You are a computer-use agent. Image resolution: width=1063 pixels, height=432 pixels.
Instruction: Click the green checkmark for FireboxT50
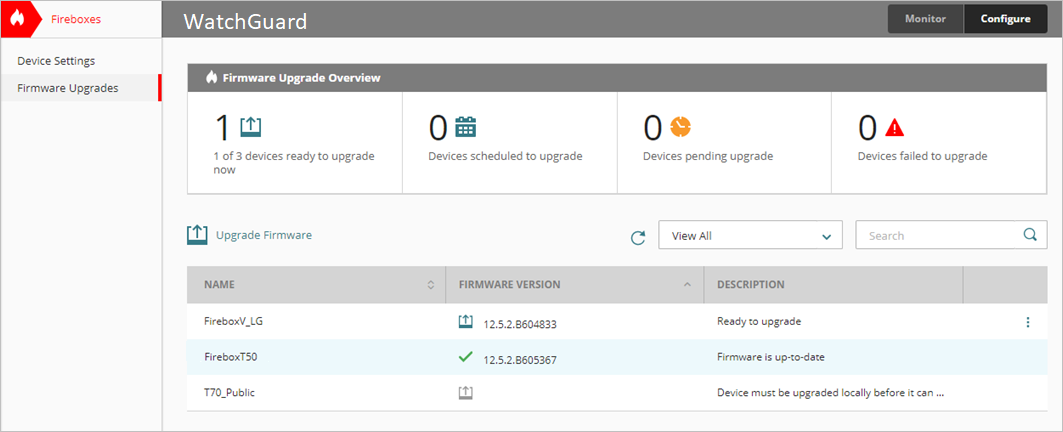[465, 357]
